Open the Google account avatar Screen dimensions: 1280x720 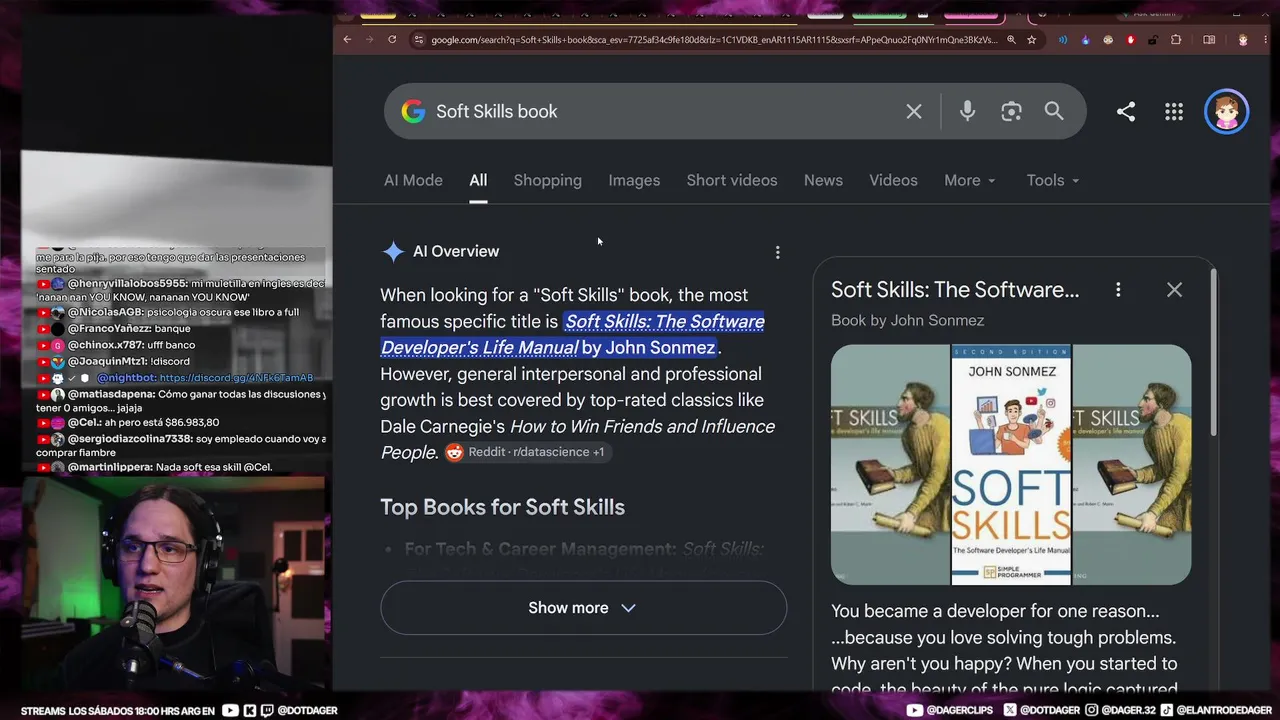coord(1227,112)
